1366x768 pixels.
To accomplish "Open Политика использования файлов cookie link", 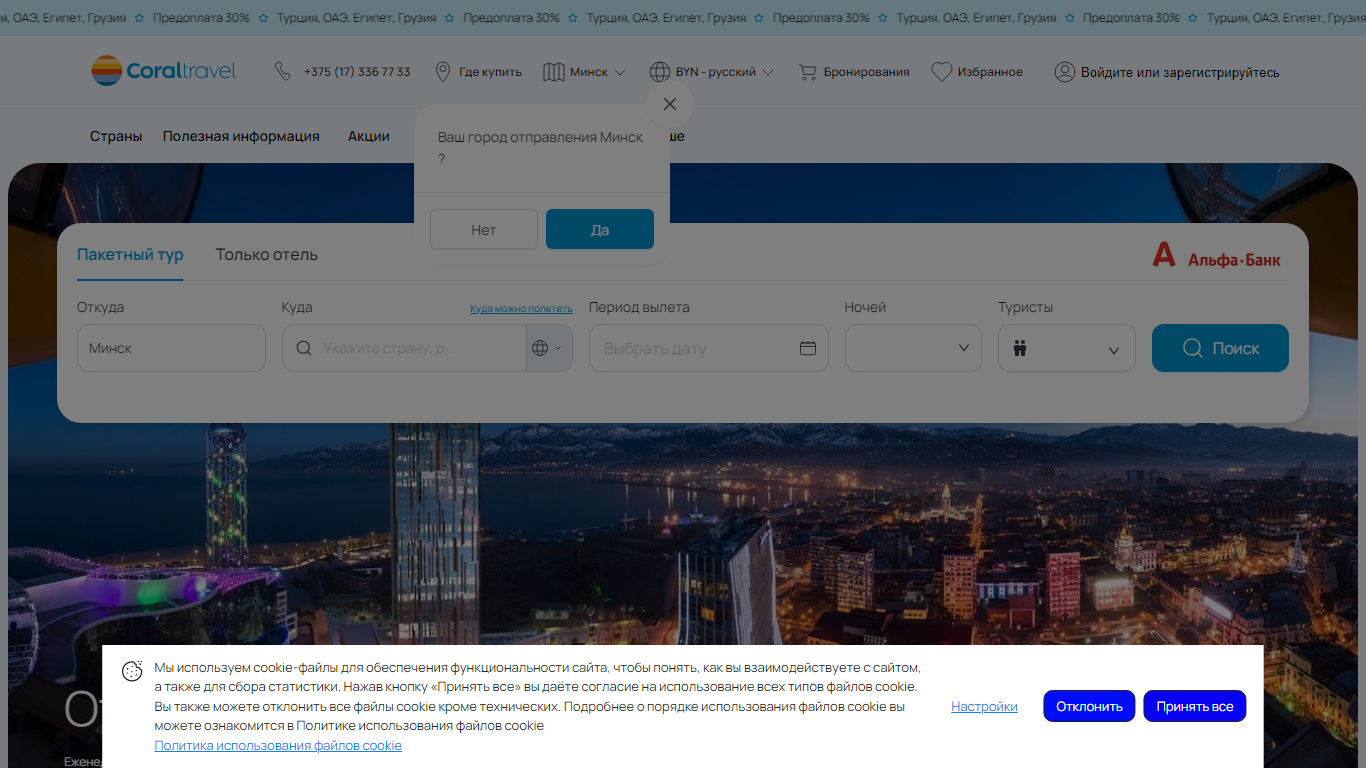I will pos(278,746).
